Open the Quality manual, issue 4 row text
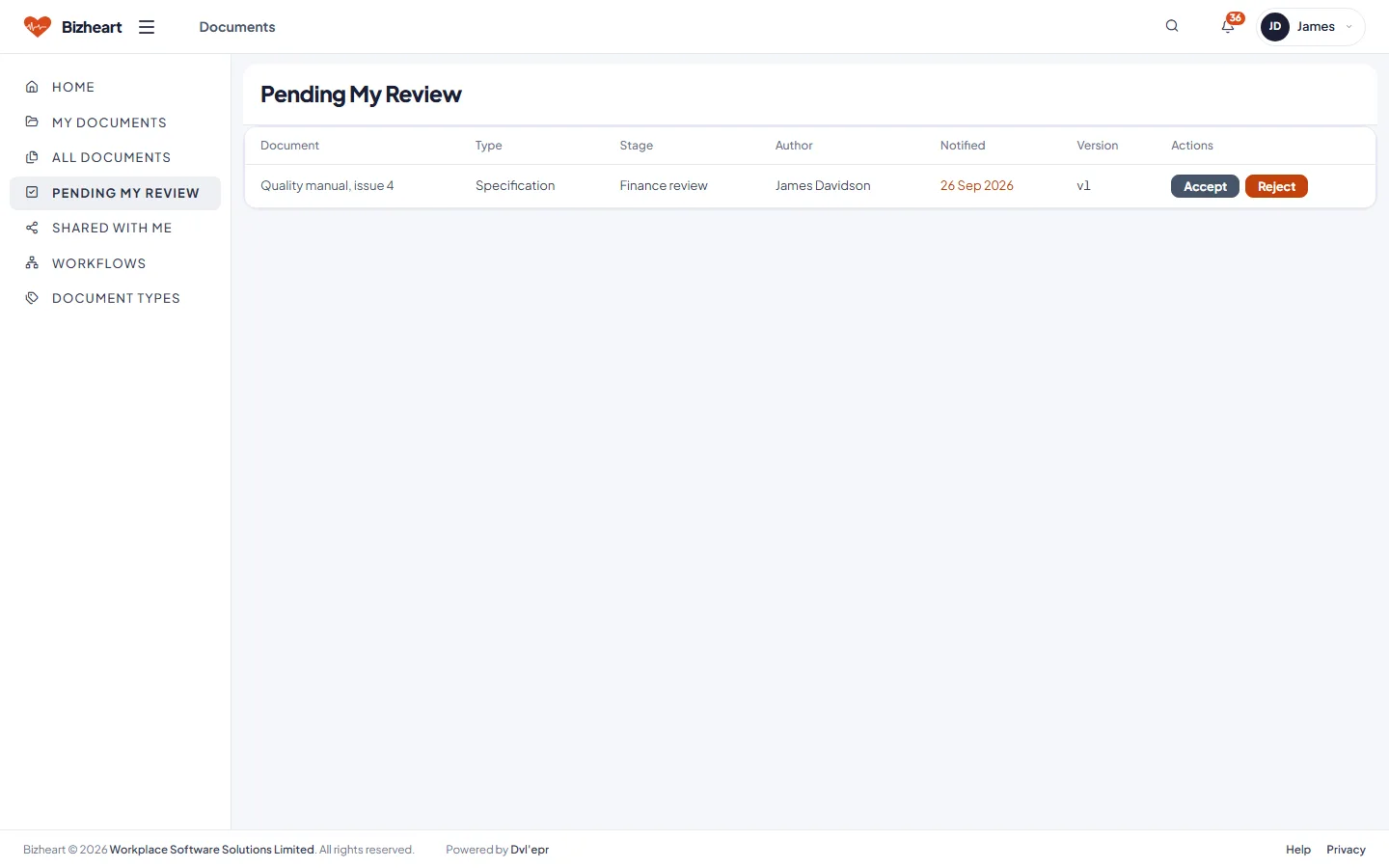Image resolution: width=1389 pixels, height=868 pixels. 327,185
